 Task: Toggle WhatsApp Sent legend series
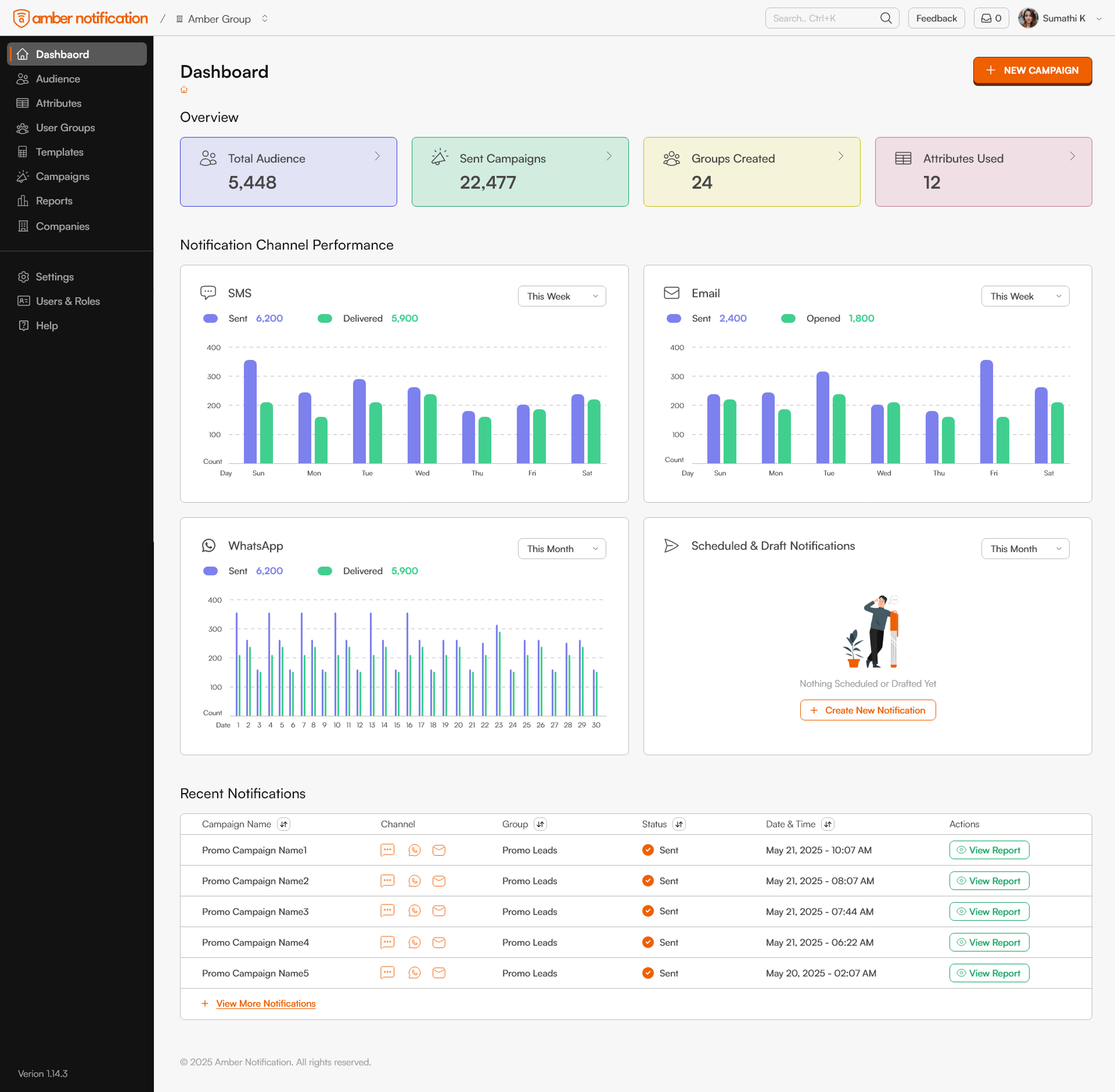210,571
